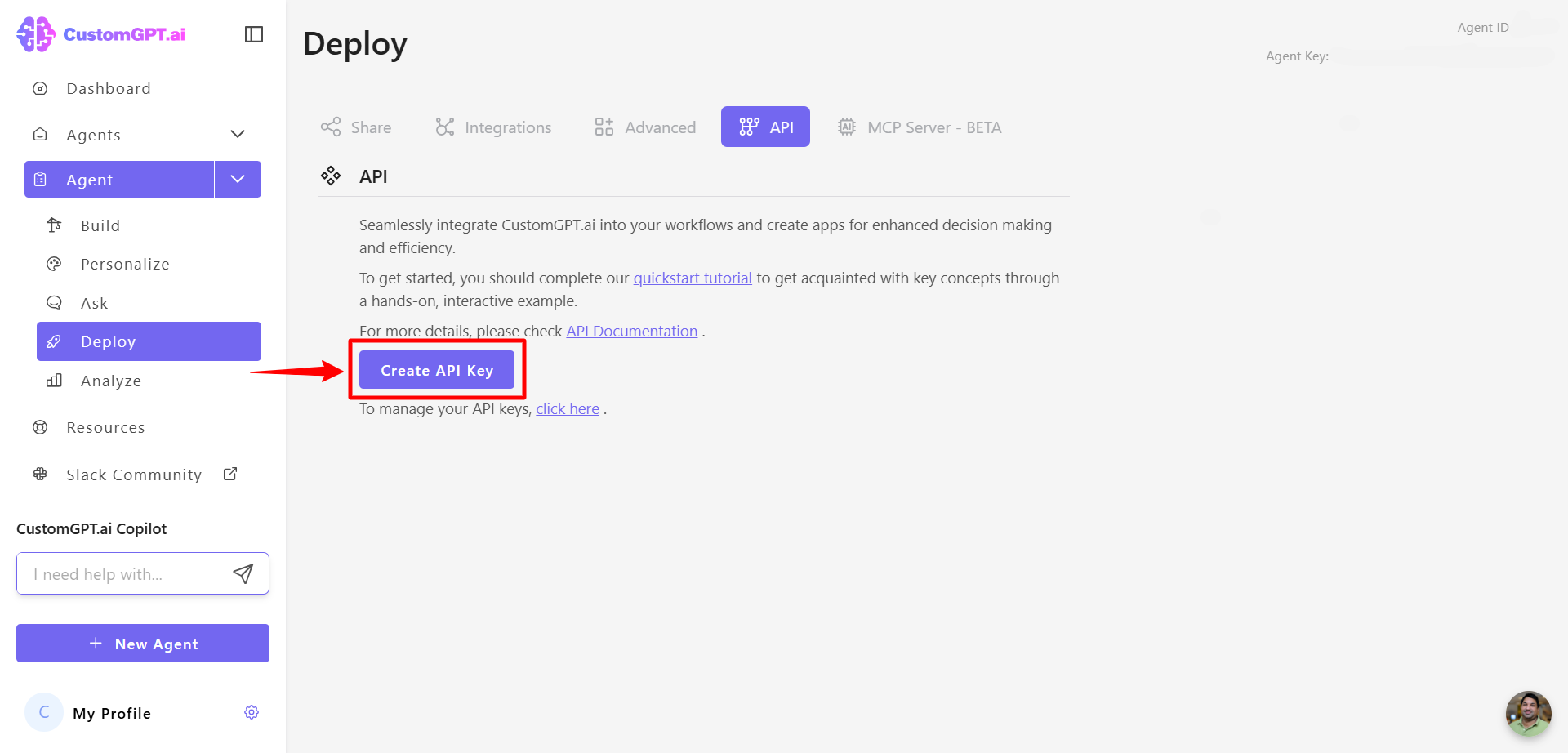Click the CustomGPT.ai Copilot heading
Screen dimensions: 1568x753
(91, 528)
